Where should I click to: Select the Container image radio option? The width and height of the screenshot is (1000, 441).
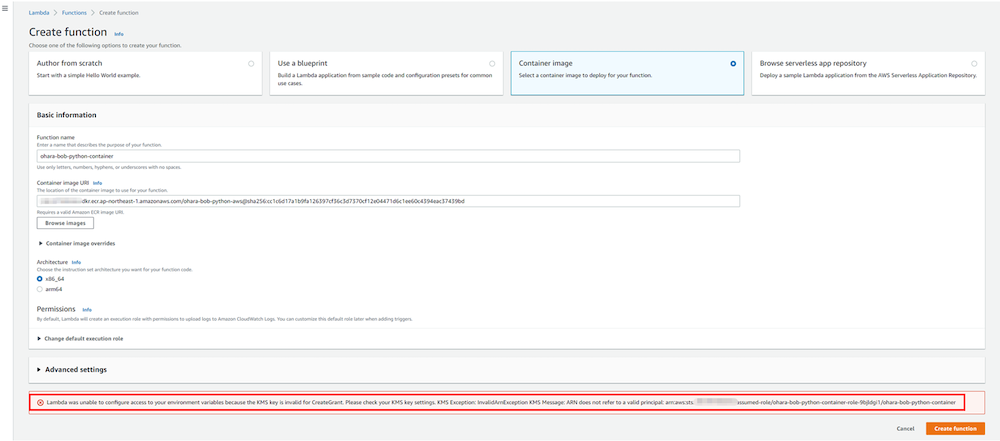tap(733, 63)
